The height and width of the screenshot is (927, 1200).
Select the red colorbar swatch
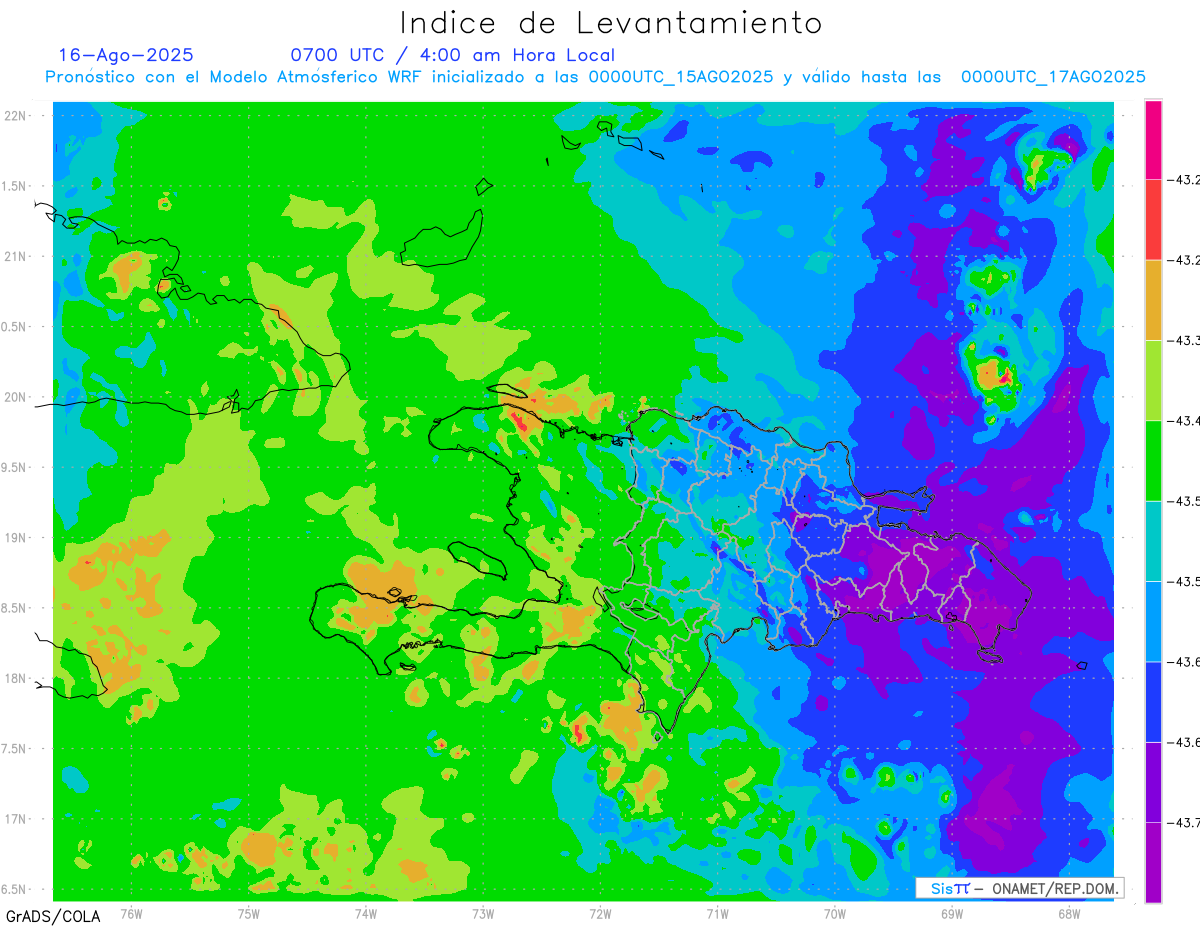1153,220
